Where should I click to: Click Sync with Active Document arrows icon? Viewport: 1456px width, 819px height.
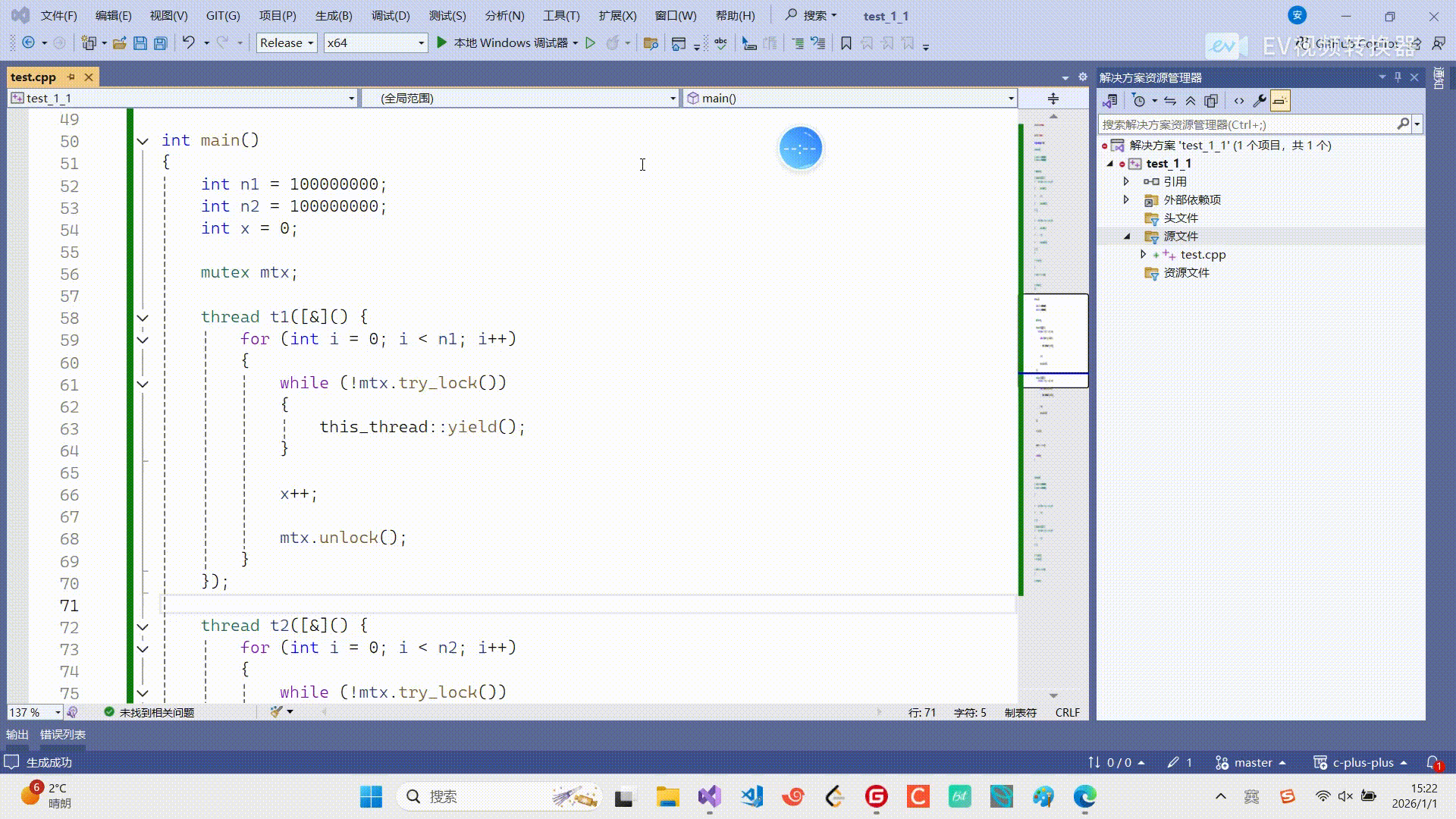coord(1170,101)
